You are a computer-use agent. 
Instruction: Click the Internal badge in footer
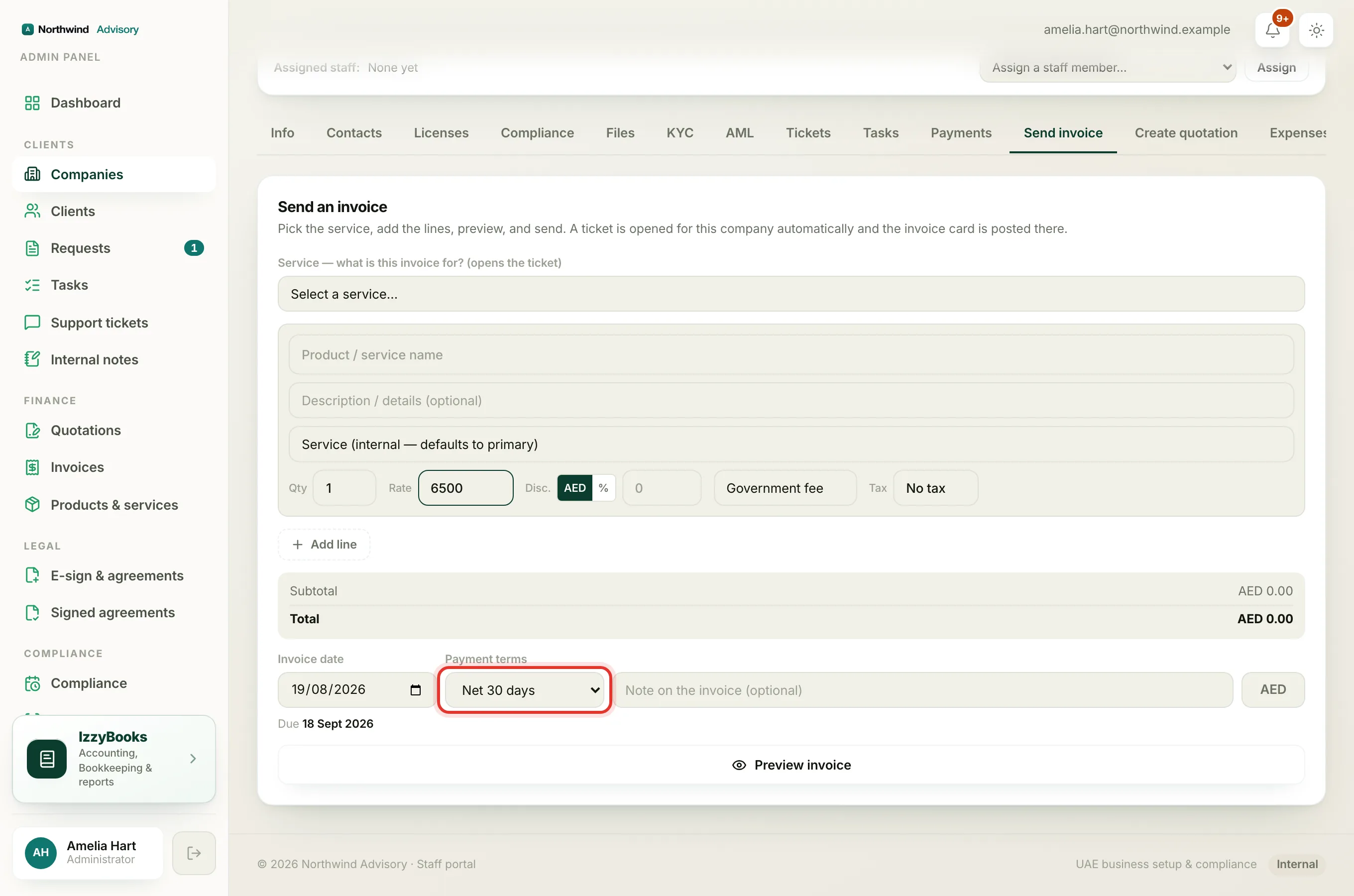point(1297,865)
